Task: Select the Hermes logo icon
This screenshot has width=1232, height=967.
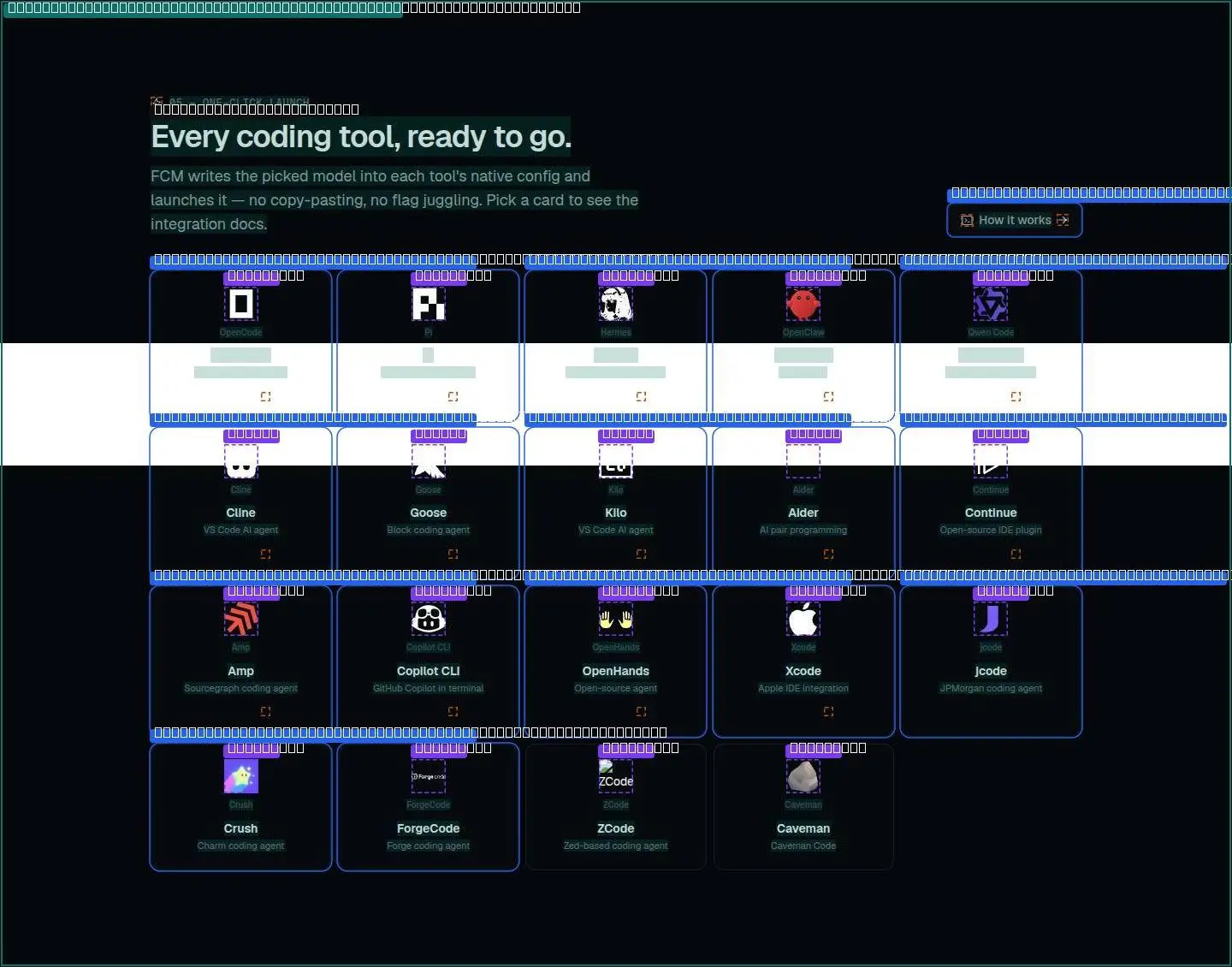Action: coord(616,304)
